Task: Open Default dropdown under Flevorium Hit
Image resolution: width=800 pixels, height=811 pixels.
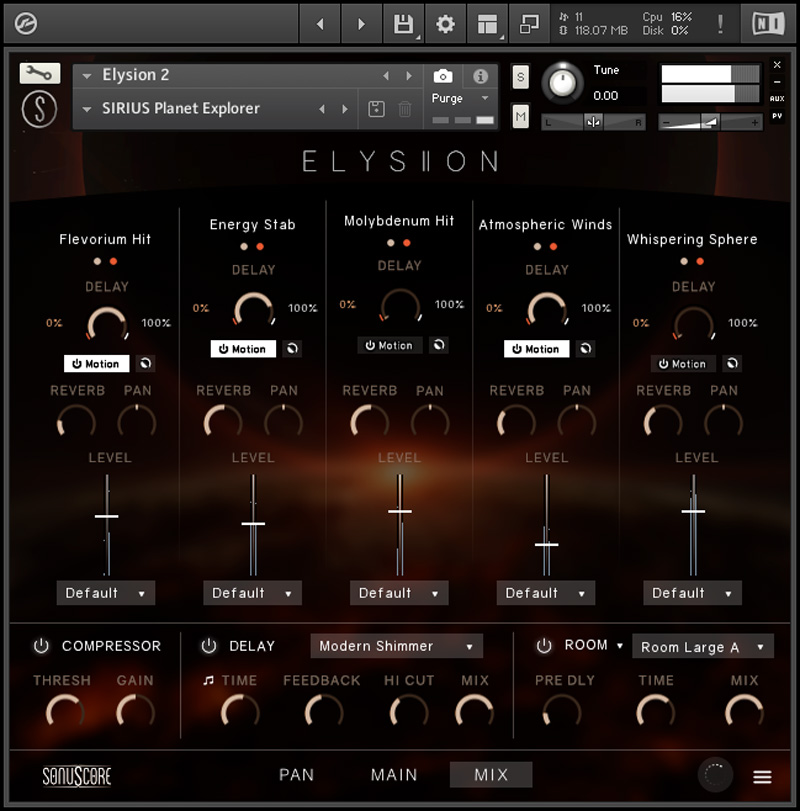Action: pyautogui.click(x=105, y=593)
